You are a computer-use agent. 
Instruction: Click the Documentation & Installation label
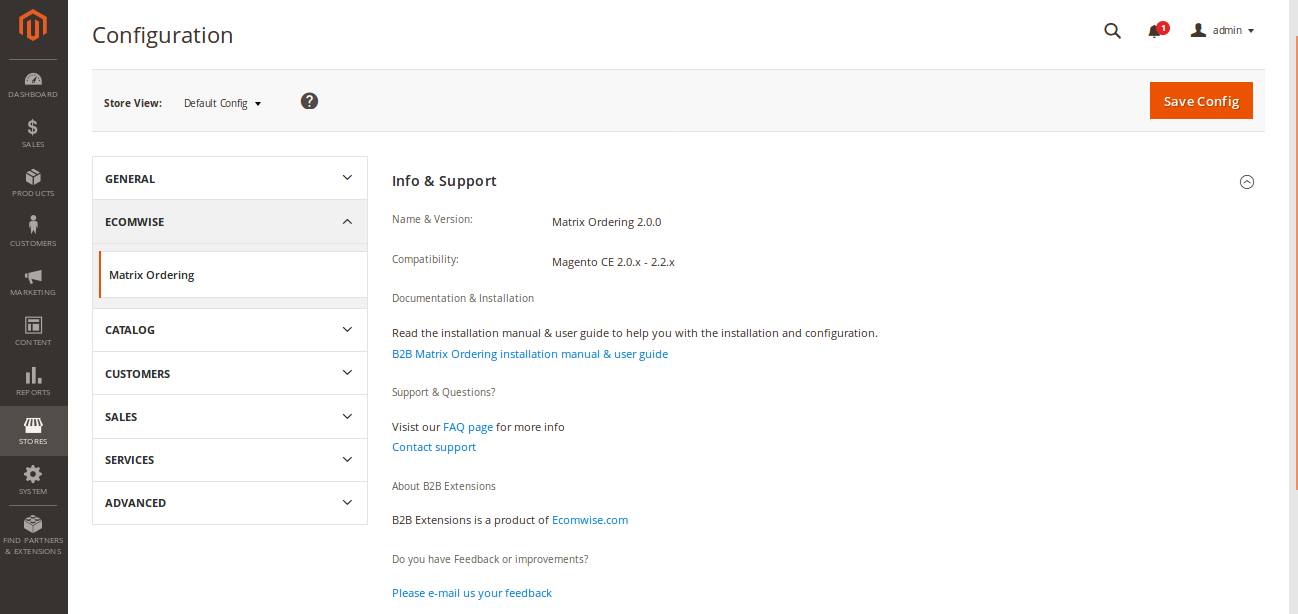click(x=463, y=298)
